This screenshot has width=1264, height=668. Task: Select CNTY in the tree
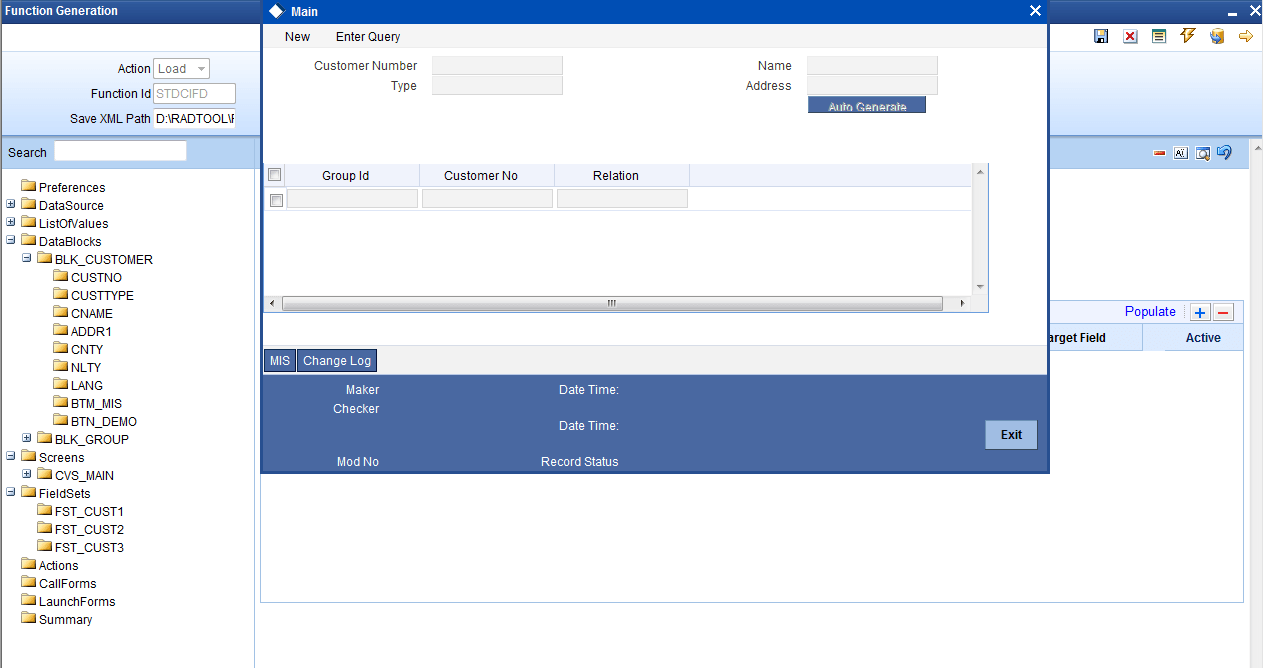tap(87, 349)
